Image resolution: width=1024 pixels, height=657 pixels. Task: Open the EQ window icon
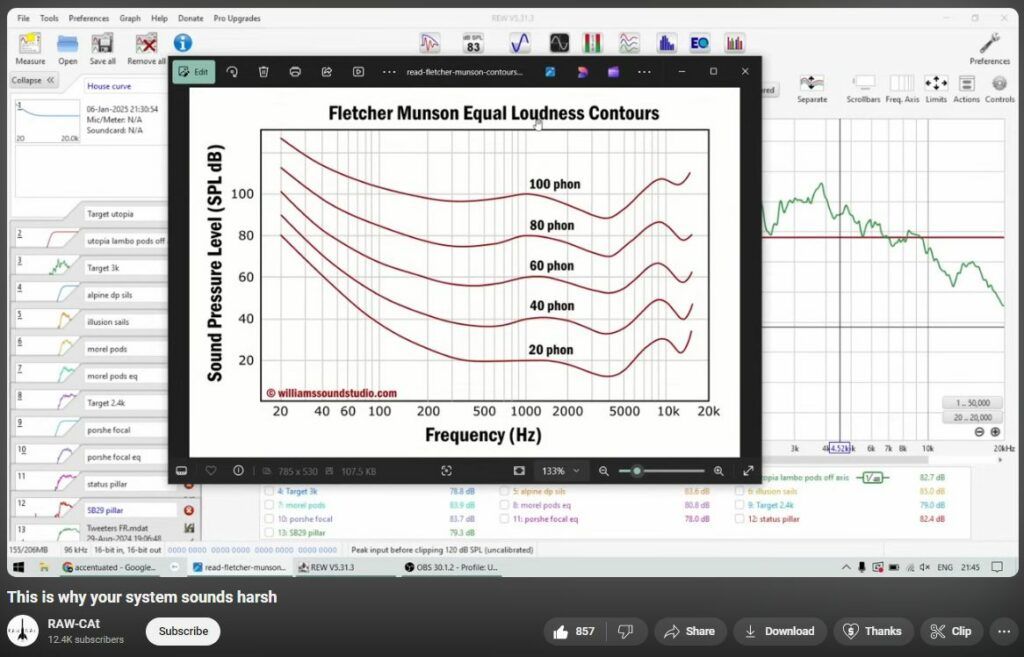700,43
